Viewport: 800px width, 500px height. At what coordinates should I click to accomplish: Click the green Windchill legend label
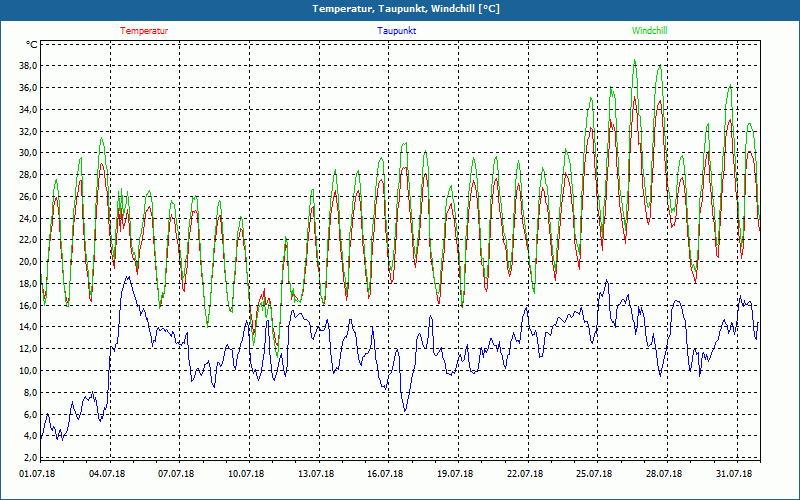(649, 31)
